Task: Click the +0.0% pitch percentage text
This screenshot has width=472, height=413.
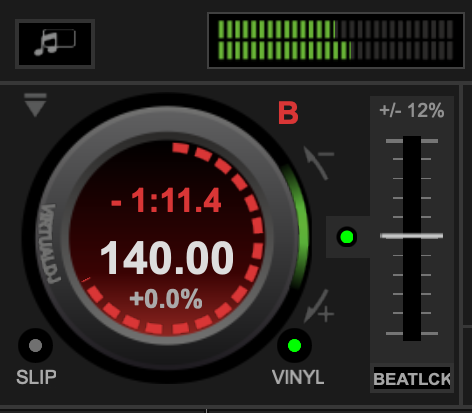Action: click(166, 299)
